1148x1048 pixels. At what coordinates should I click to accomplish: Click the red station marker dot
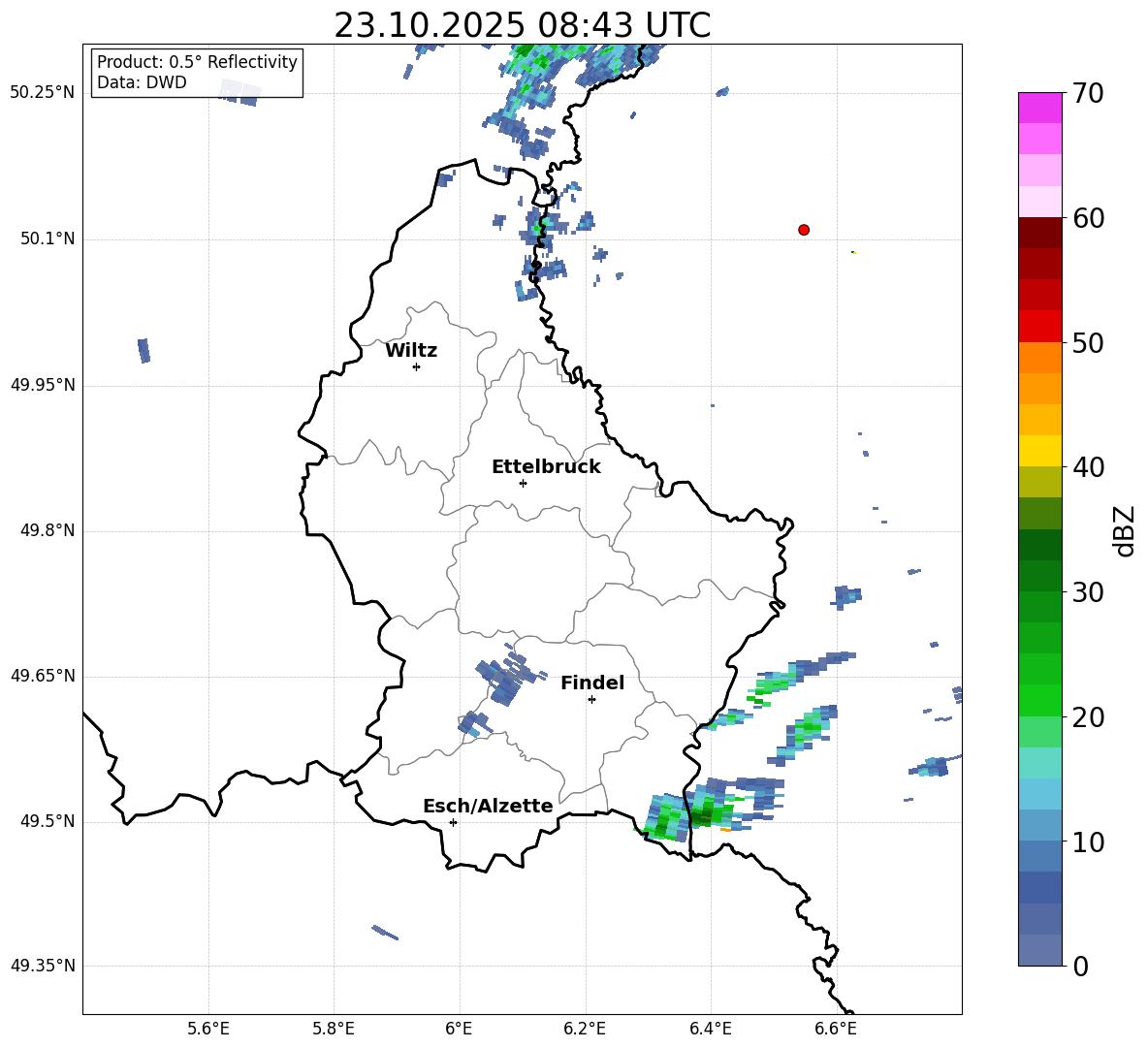(804, 230)
